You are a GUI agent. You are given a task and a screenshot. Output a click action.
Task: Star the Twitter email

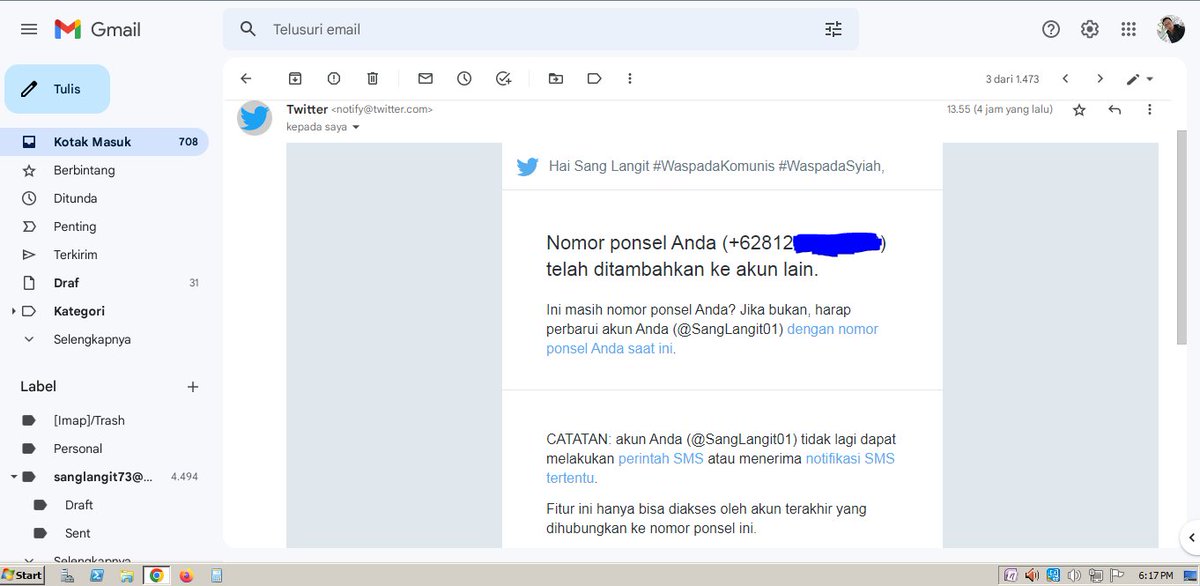[1079, 109]
